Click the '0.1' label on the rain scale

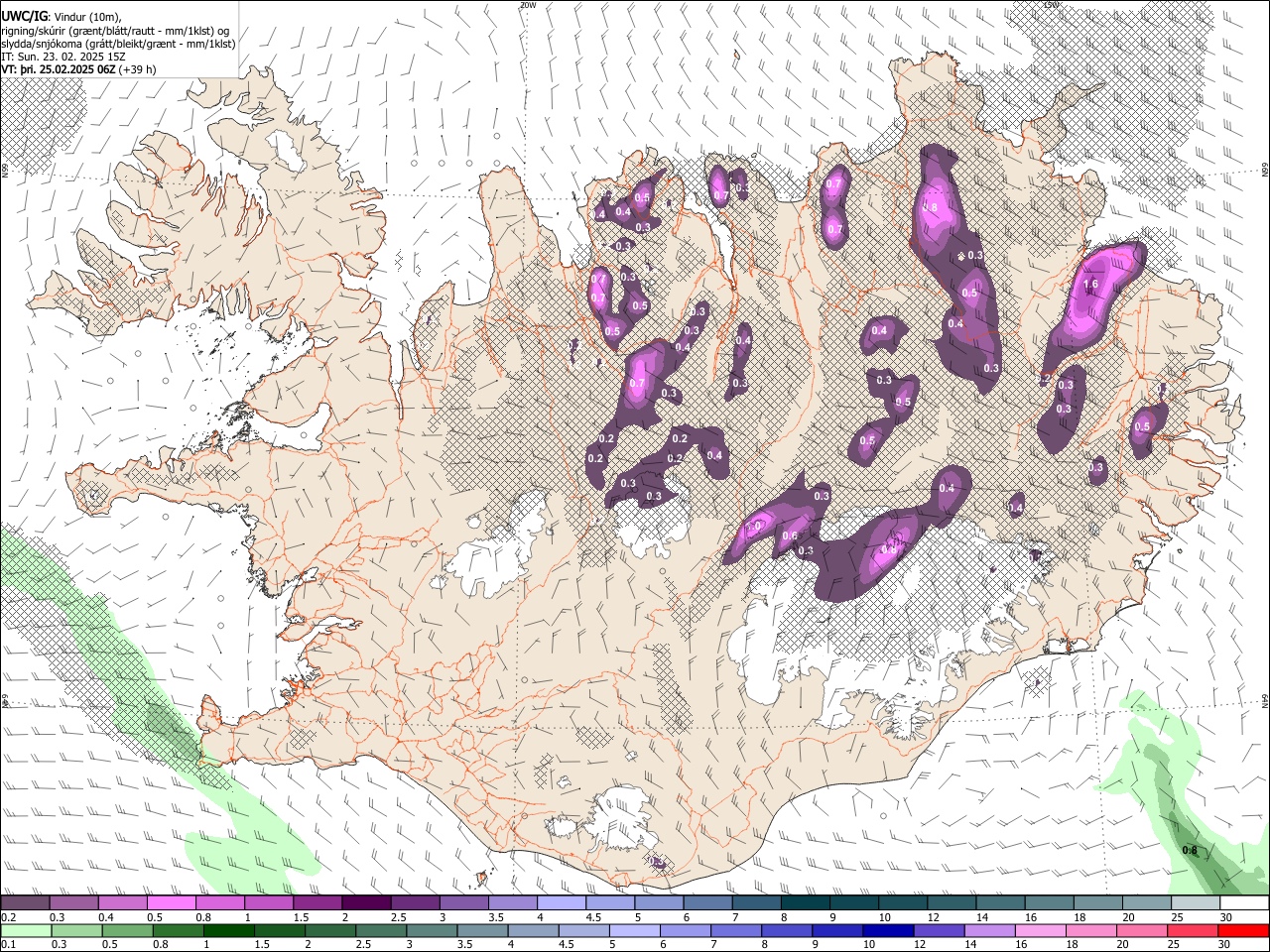click(x=9, y=944)
